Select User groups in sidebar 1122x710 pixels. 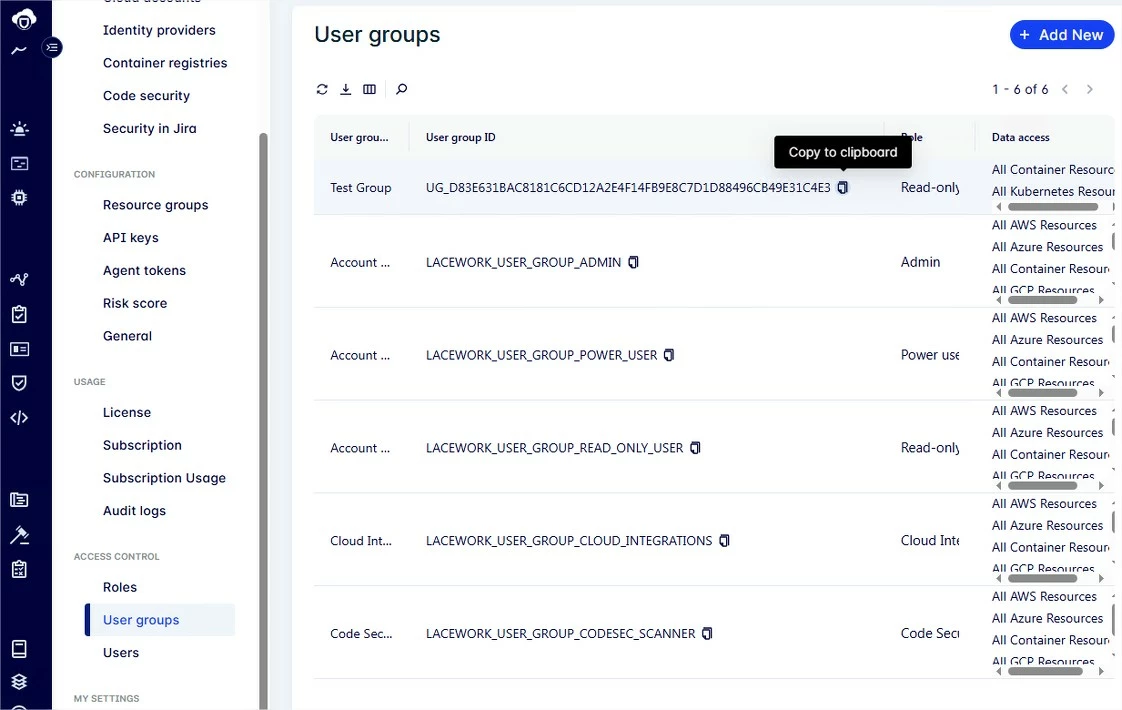(x=160, y=620)
